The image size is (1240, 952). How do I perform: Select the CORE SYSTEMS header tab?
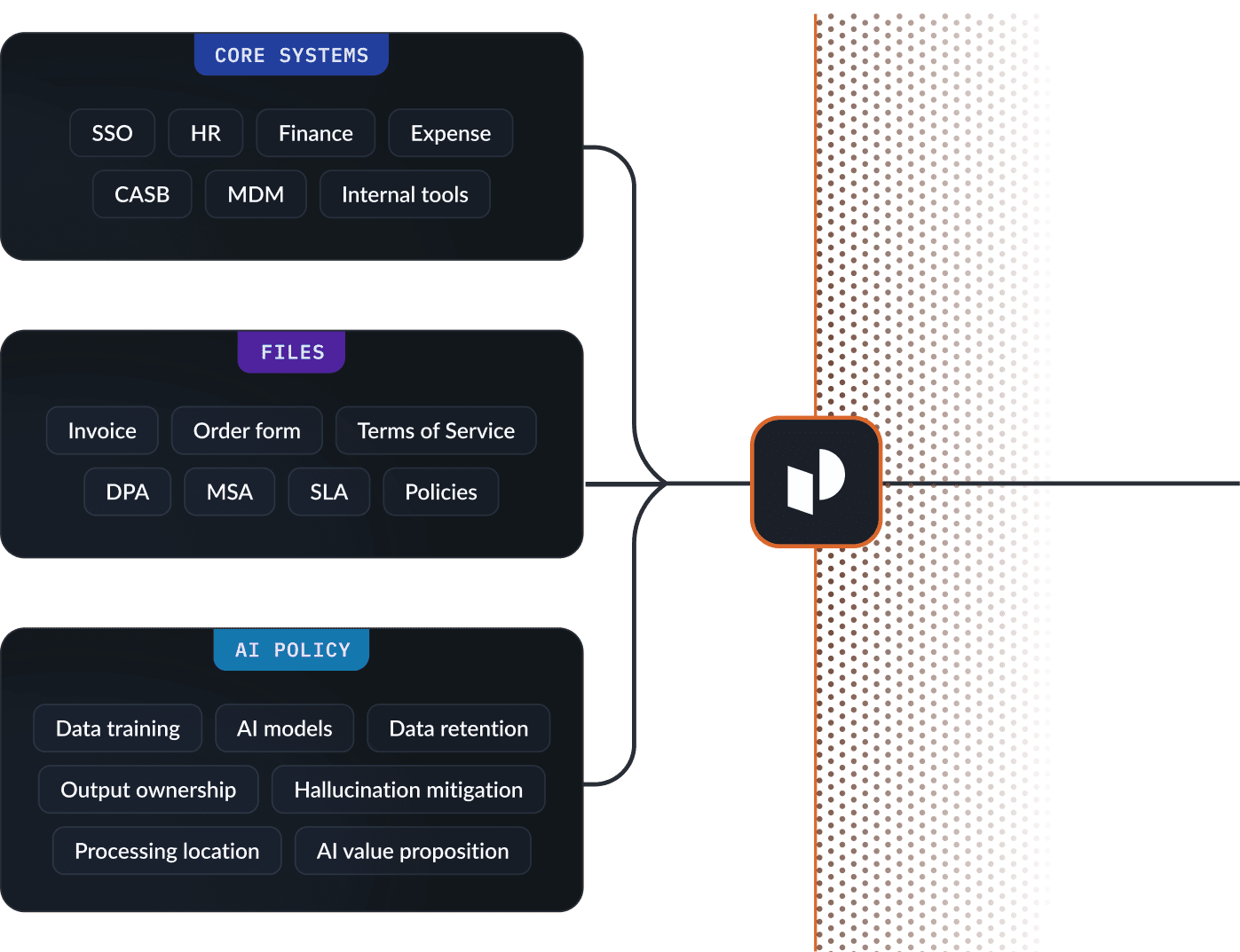click(x=291, y=55)
